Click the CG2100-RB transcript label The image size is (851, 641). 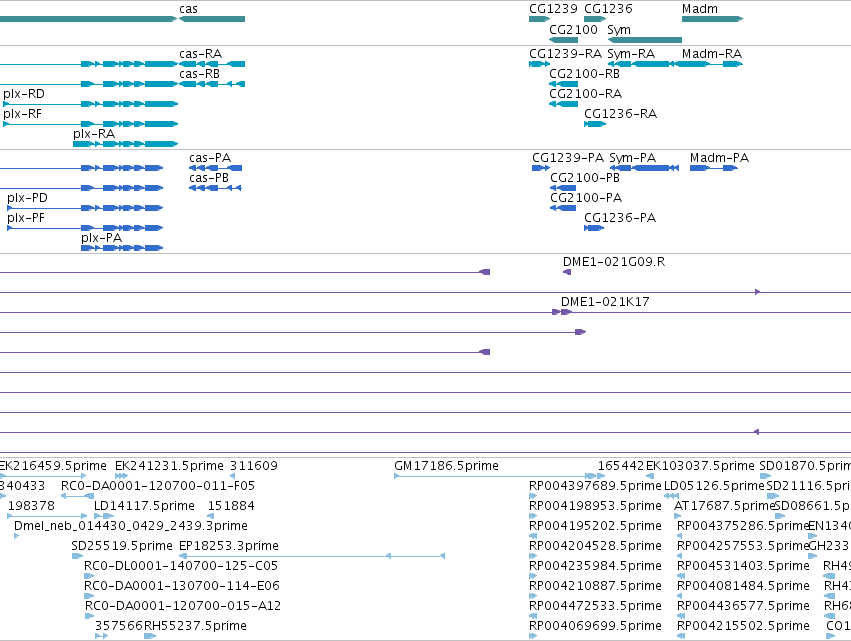584,74
